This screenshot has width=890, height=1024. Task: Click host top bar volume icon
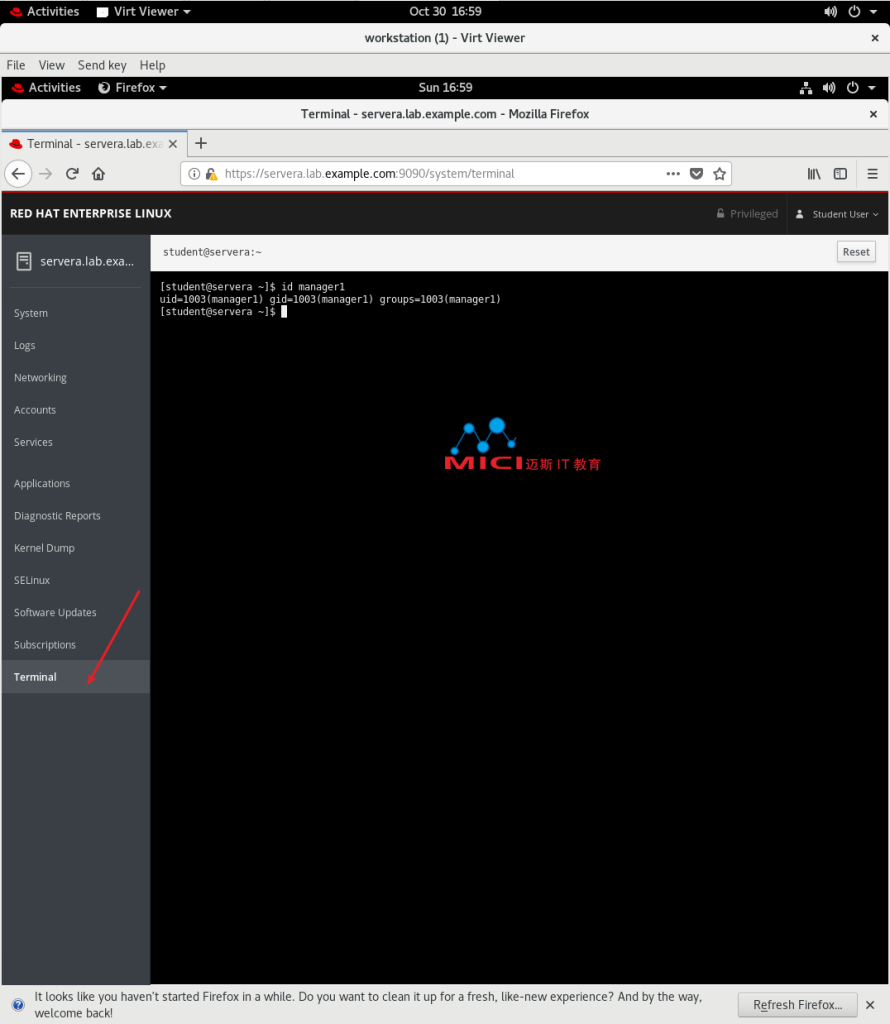pos(830,12)
